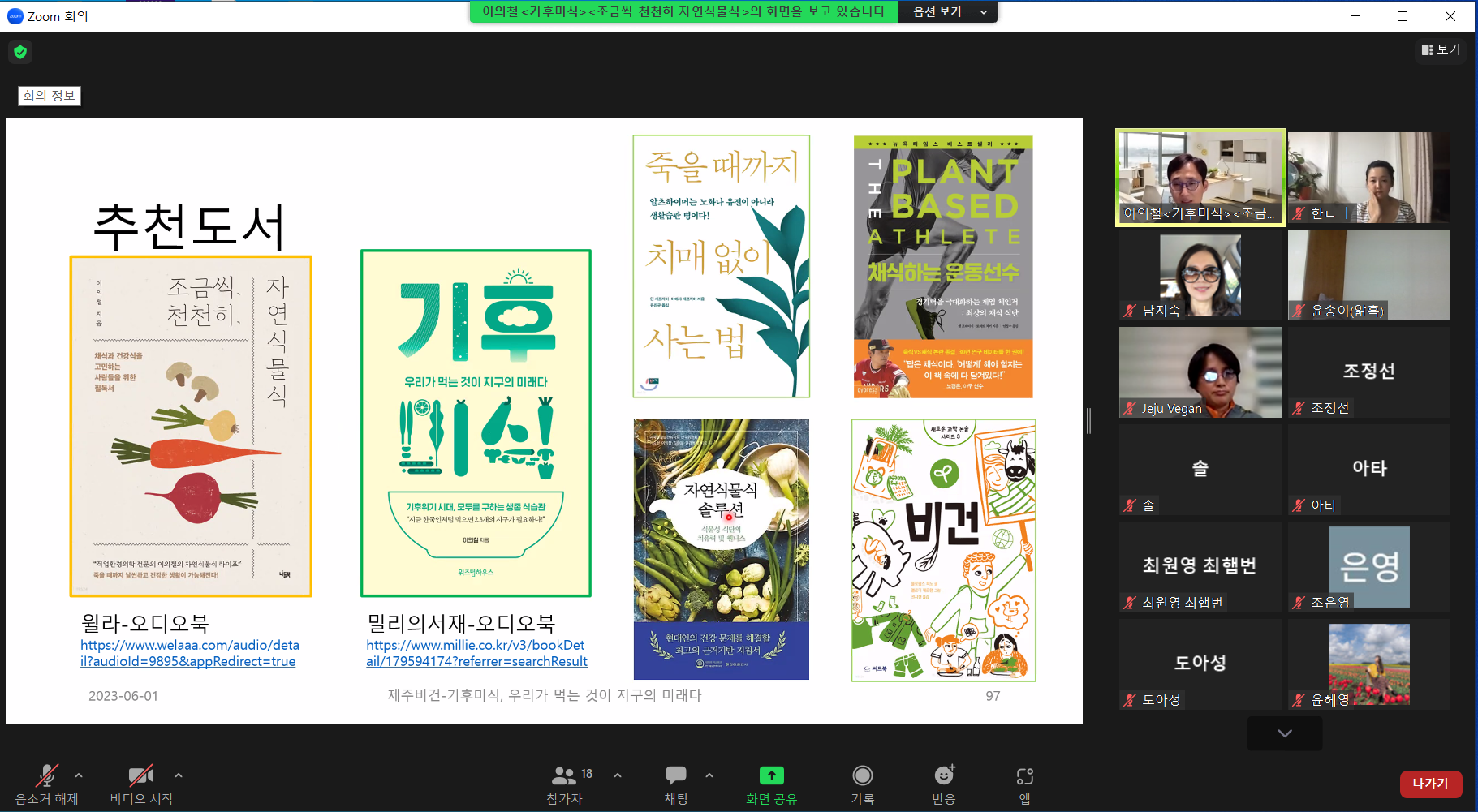Click the green 기후미식 book cover
The width and height of the screenshot is (1478, 812).
(476, 423)
